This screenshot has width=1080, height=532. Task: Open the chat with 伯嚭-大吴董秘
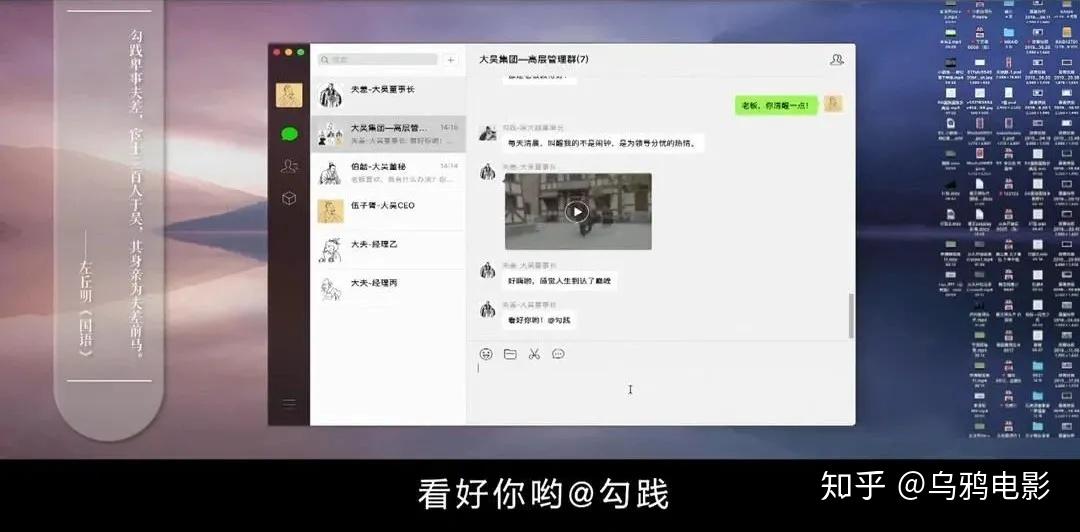[388, 172]
